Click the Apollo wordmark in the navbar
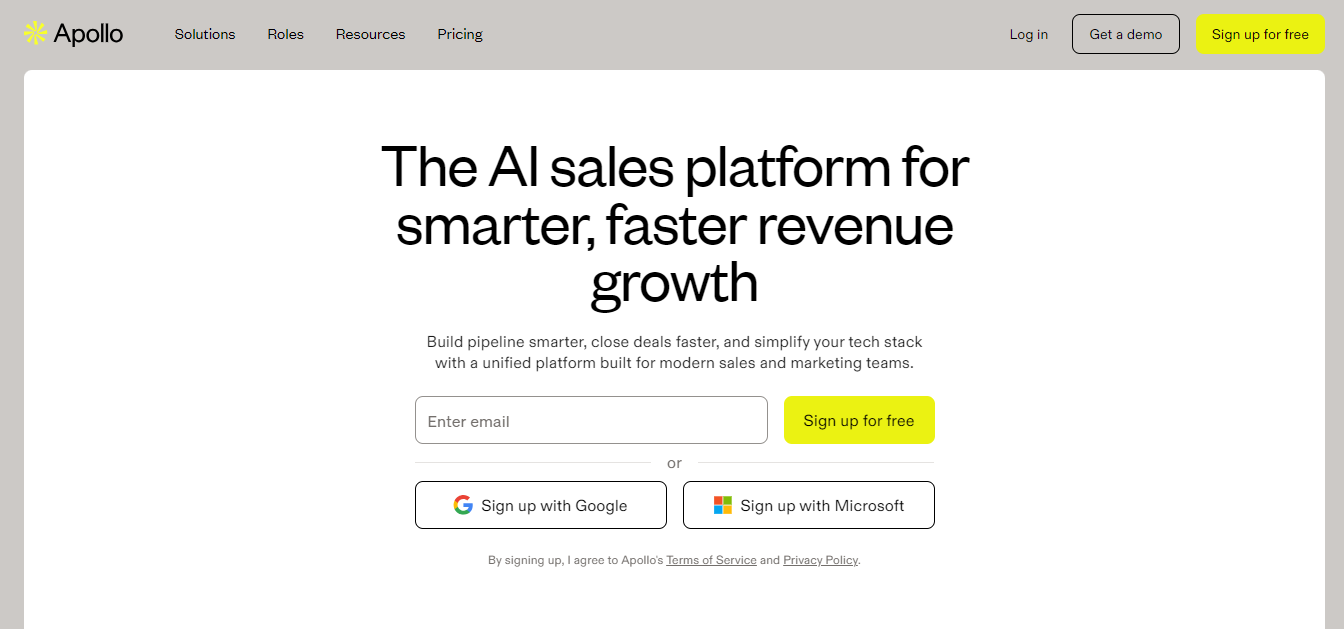Screen dimensions: 1344x629 pos(88,33)
